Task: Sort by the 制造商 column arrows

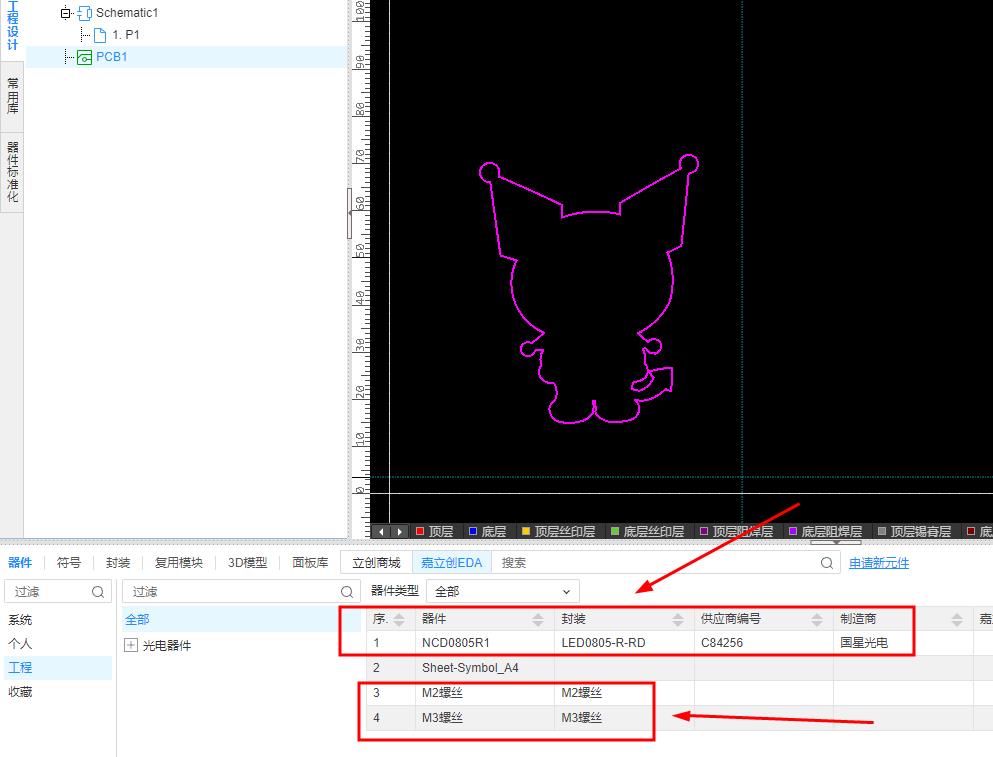Action: coord(957,620)
